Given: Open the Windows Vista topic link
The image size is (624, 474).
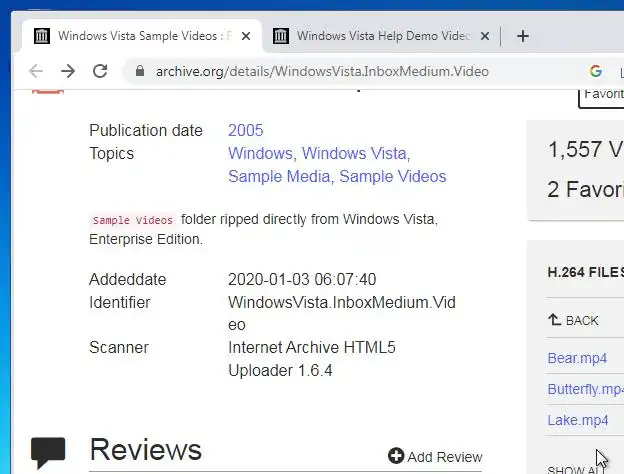Looking at the screenshot, I should (x=354, y=153).
